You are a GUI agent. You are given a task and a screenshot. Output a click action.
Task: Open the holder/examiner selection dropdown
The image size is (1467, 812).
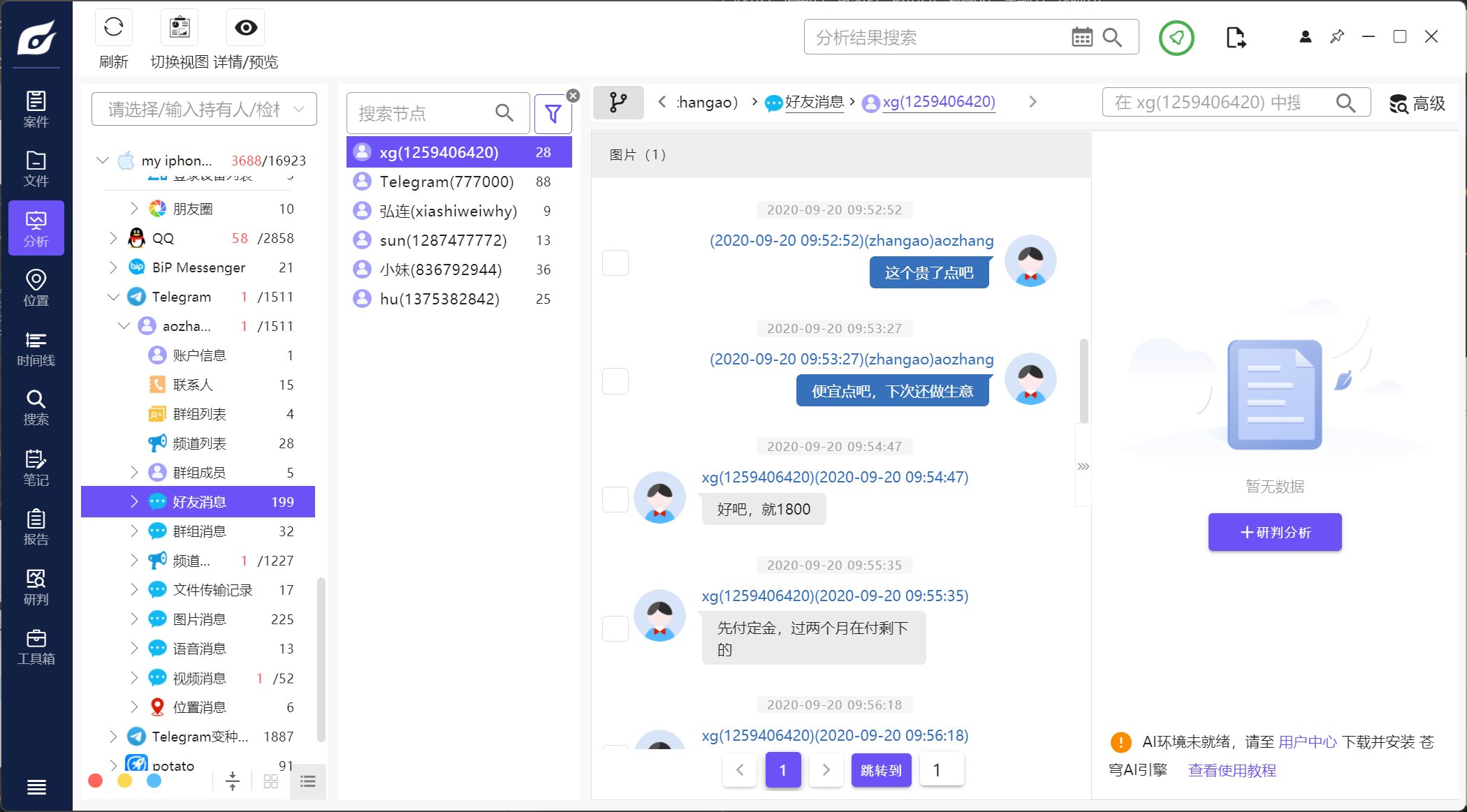point(204,109)
